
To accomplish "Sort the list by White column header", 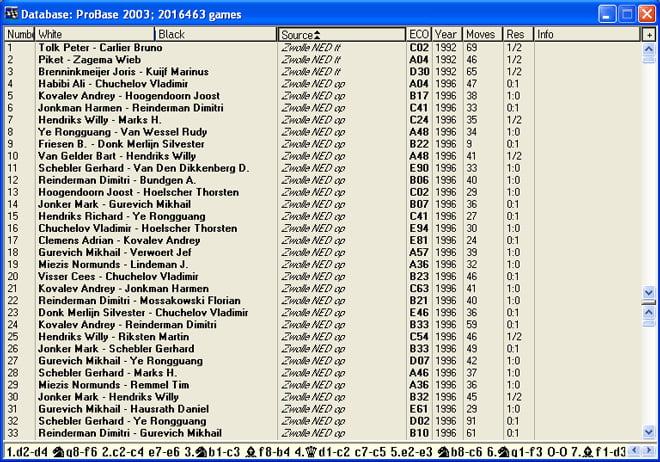I will [95, 34].
